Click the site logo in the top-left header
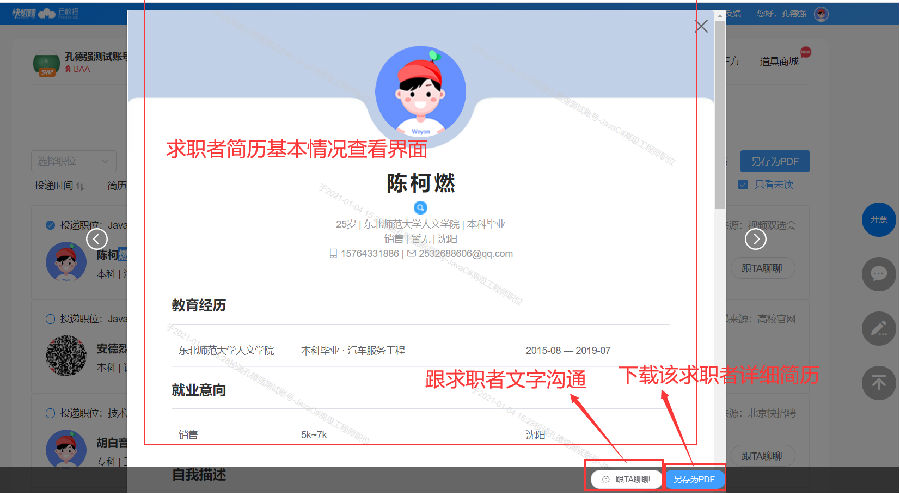 coord(24,13)
